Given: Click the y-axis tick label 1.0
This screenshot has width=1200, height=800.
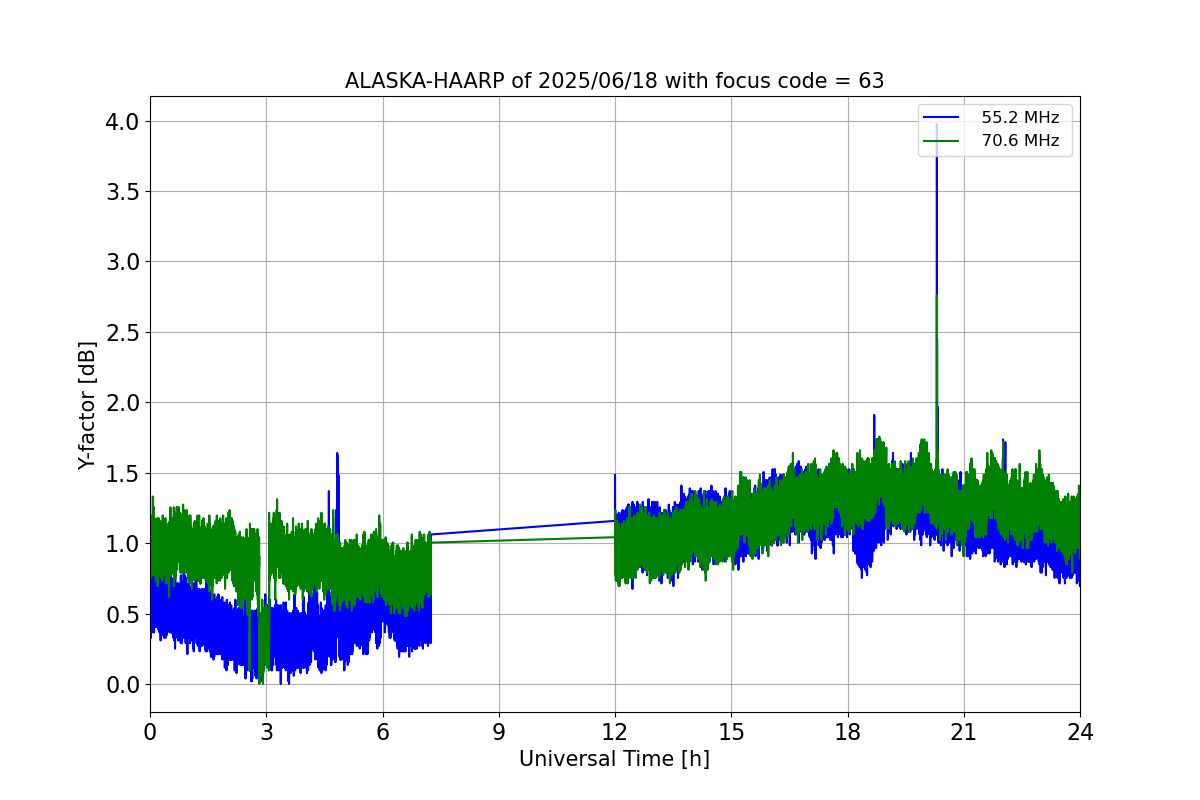Looking at the screenshot, I should click(x=123, y=544).
